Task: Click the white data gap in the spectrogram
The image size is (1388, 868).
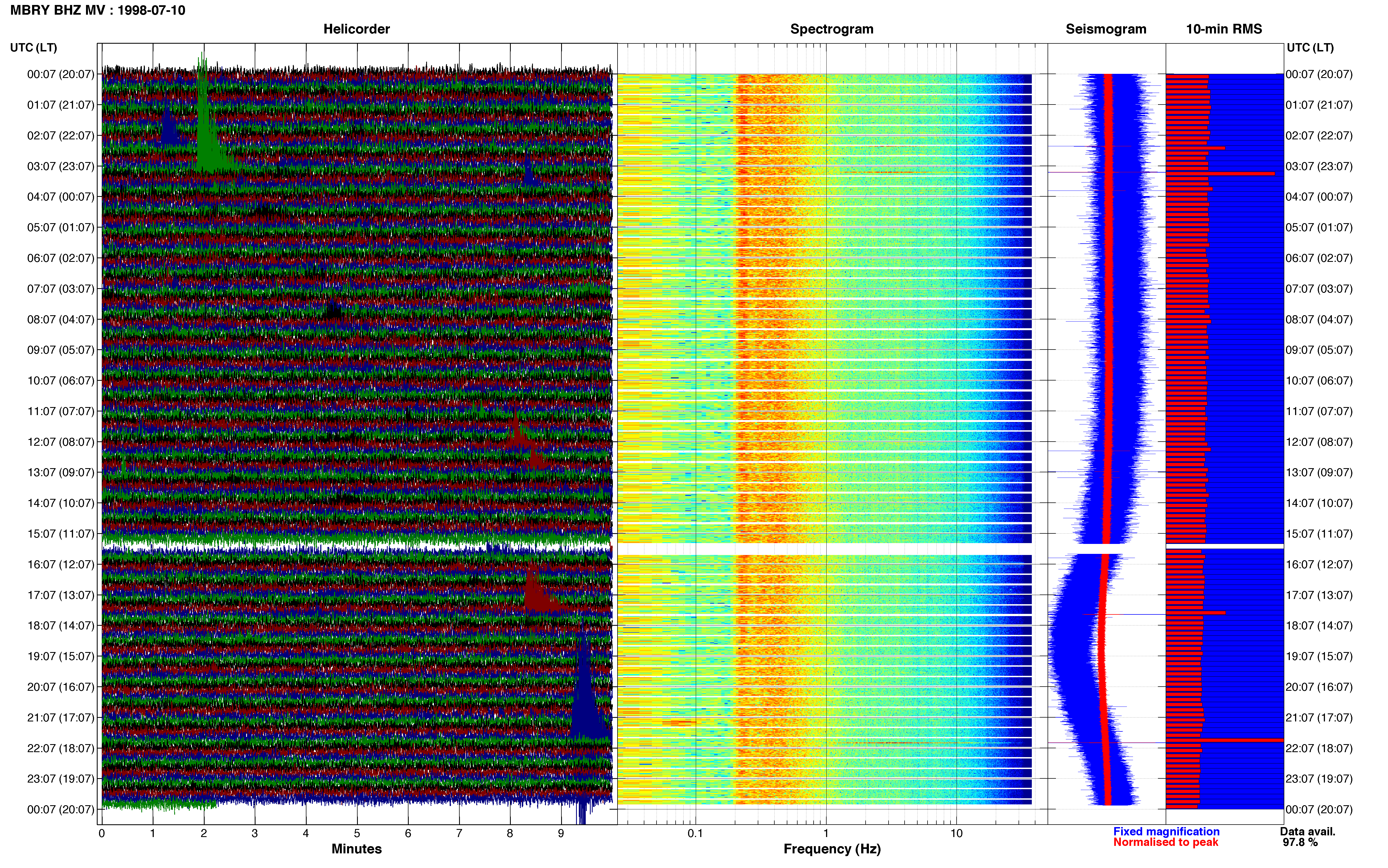Action: (x=825, y=549)
